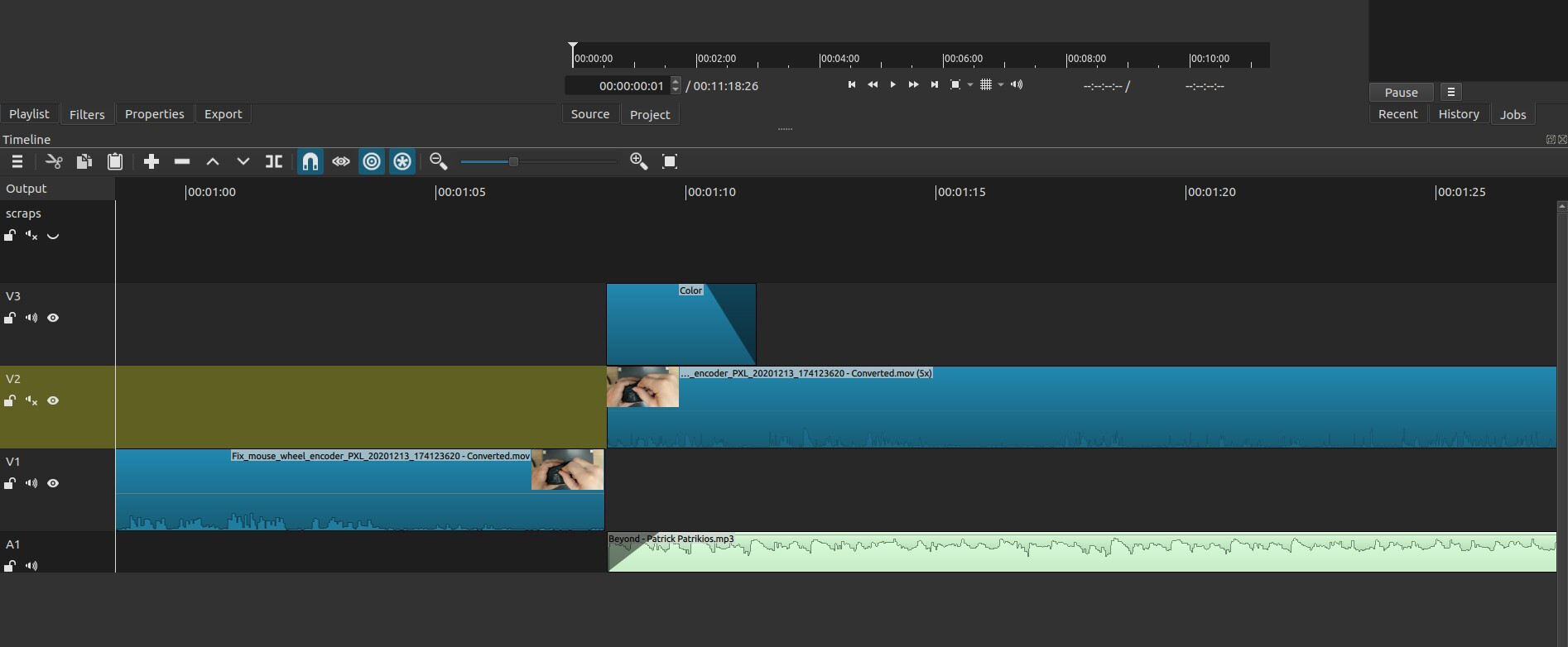This screenshot has width=1568, height=647.
Task: Click the Zoom Timeline In magnifier
Action: click(638, 161)
